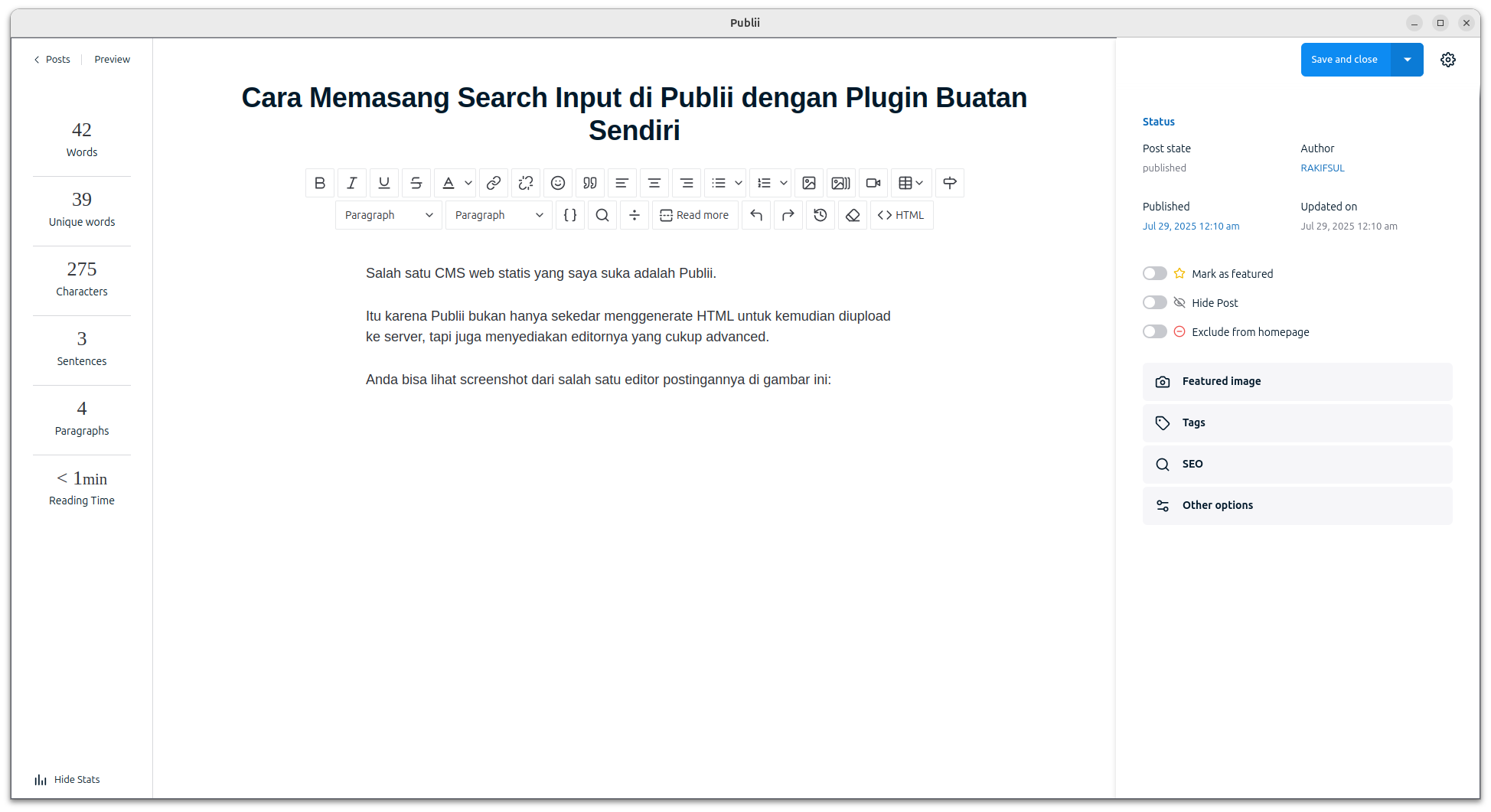Toggle Mark as featured switch
This screenshot has width=1491, height=812.
[x=1155, y=274]
